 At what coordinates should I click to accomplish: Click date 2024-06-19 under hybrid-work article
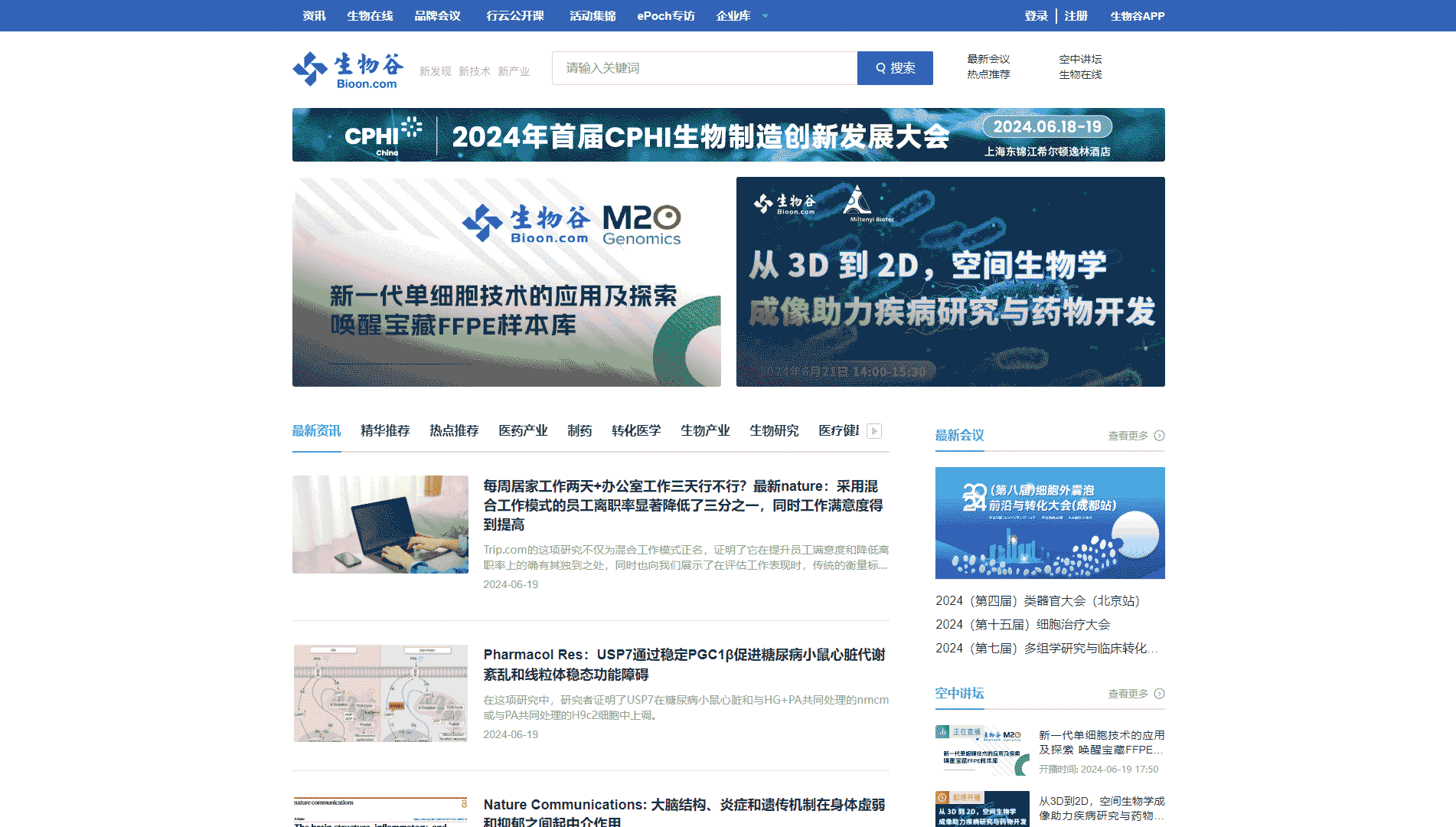tap(511, 584)
